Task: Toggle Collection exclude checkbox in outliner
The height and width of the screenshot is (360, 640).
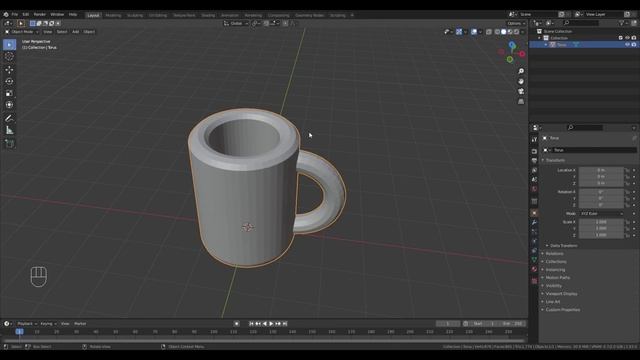Action: 620,38
